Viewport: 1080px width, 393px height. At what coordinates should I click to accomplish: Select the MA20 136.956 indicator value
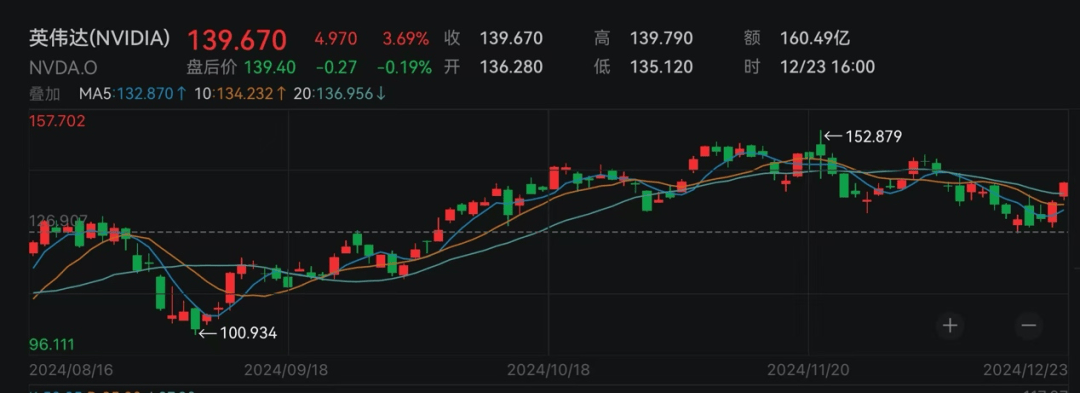point(341,94)
